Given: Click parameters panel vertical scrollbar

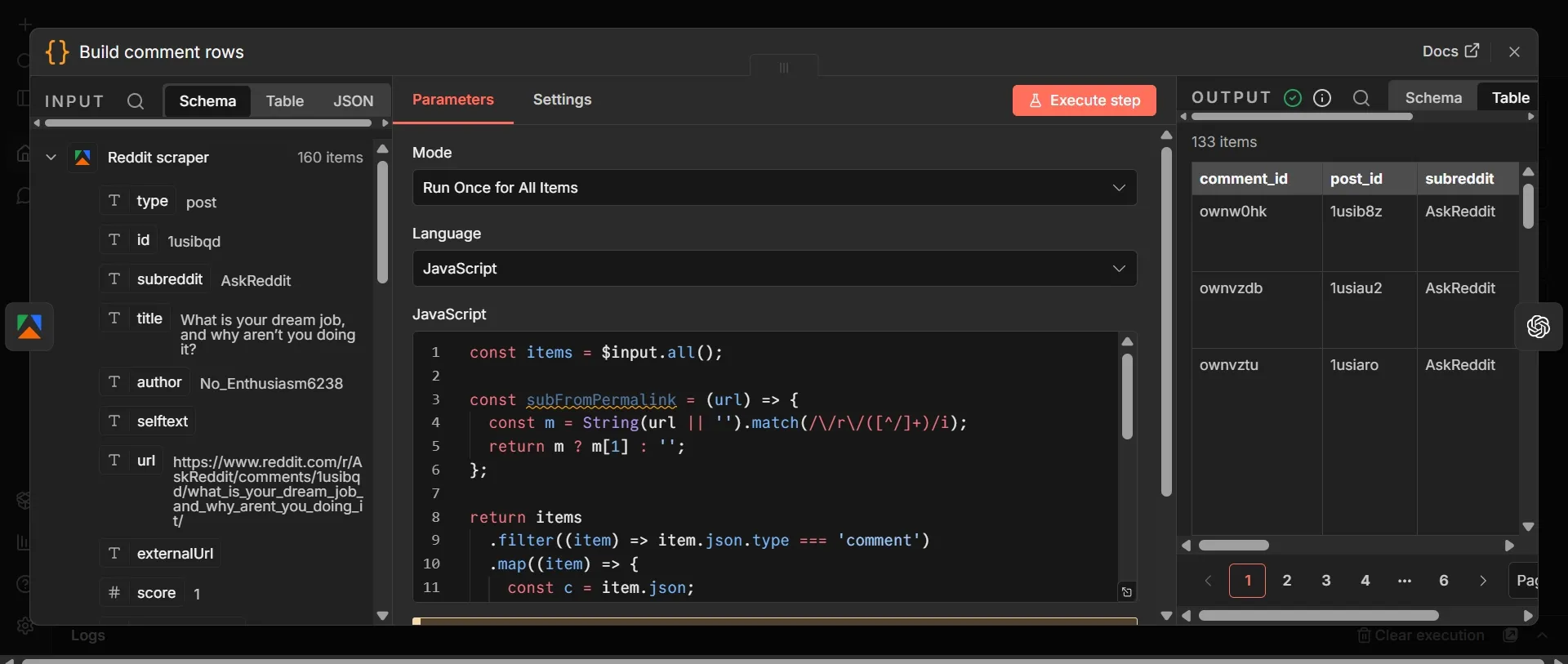Looking at the screenshot, I should point(1166,322).
